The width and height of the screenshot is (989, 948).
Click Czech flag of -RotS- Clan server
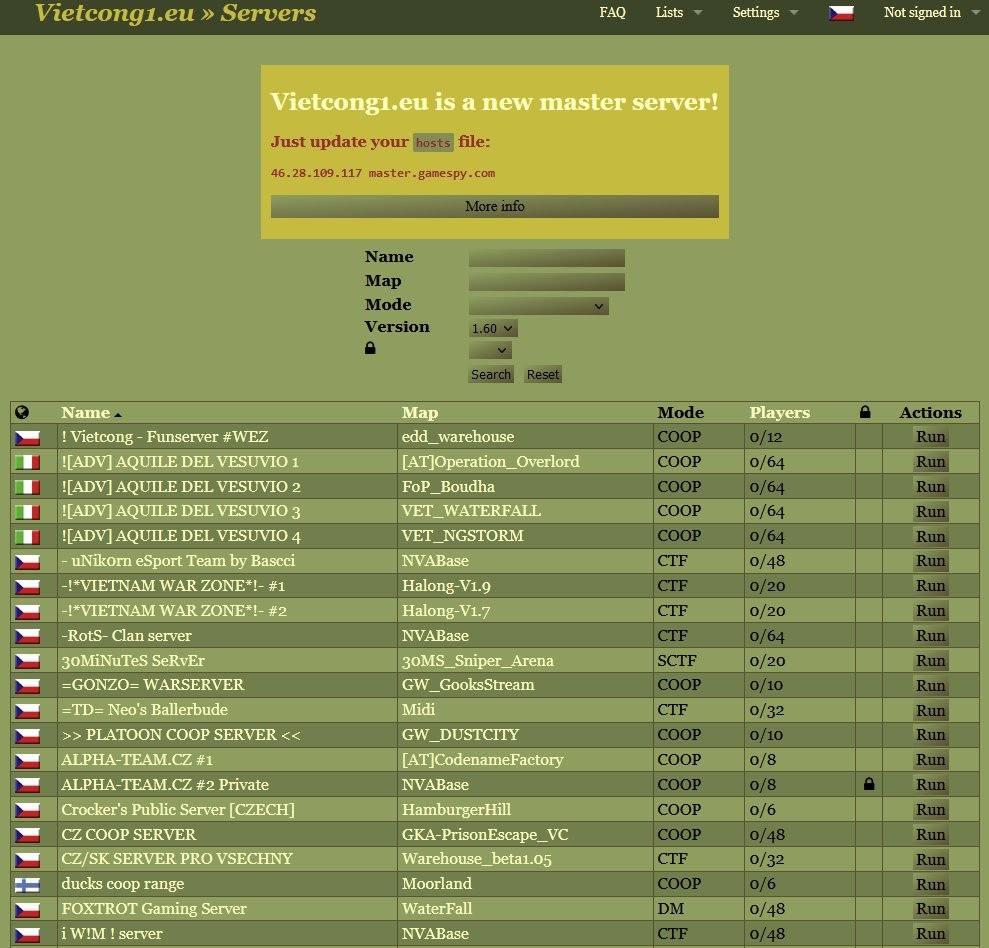pos(27,636)
